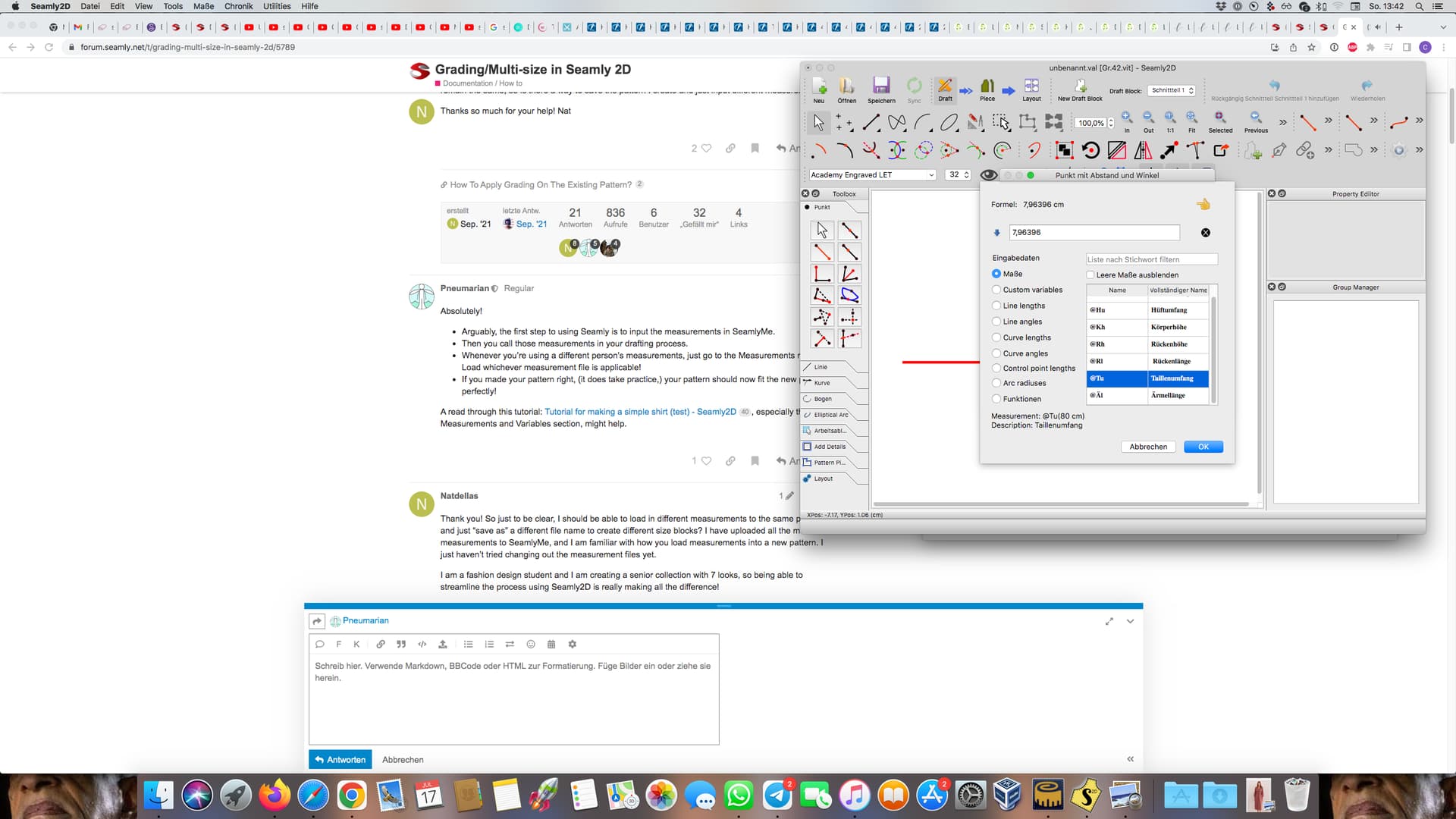This screenshot has height=819, width=1456.
Task: Insert emoji via smiley icon
Action: 531,644
